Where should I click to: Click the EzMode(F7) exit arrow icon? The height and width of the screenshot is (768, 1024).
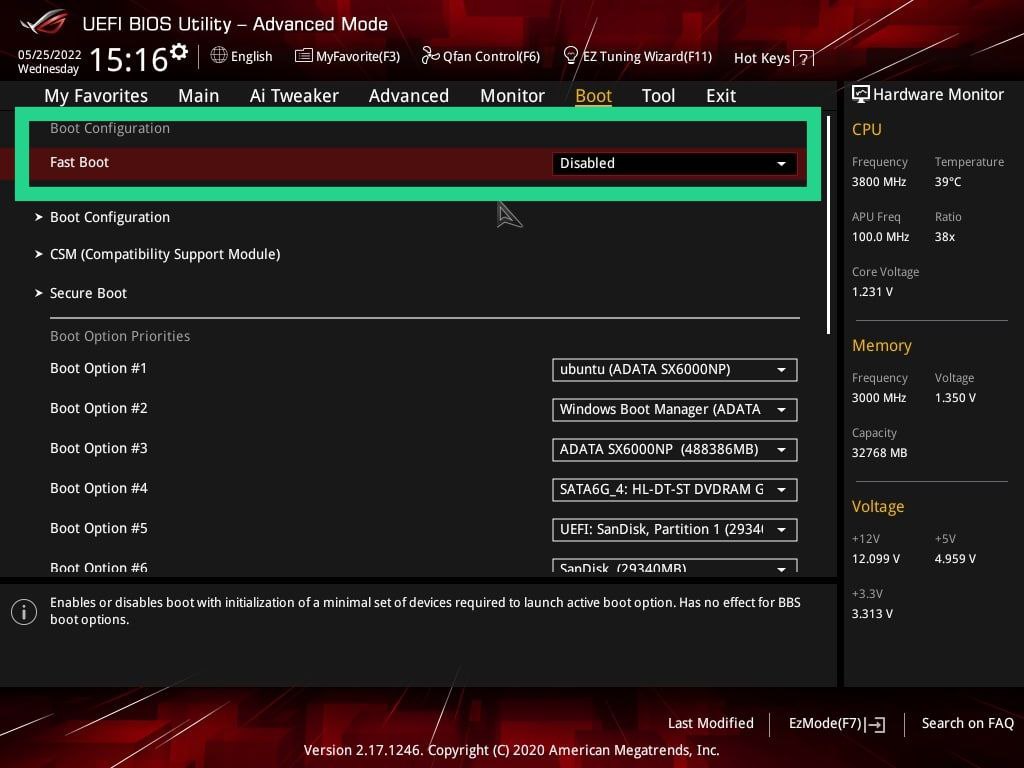point(877,724)
